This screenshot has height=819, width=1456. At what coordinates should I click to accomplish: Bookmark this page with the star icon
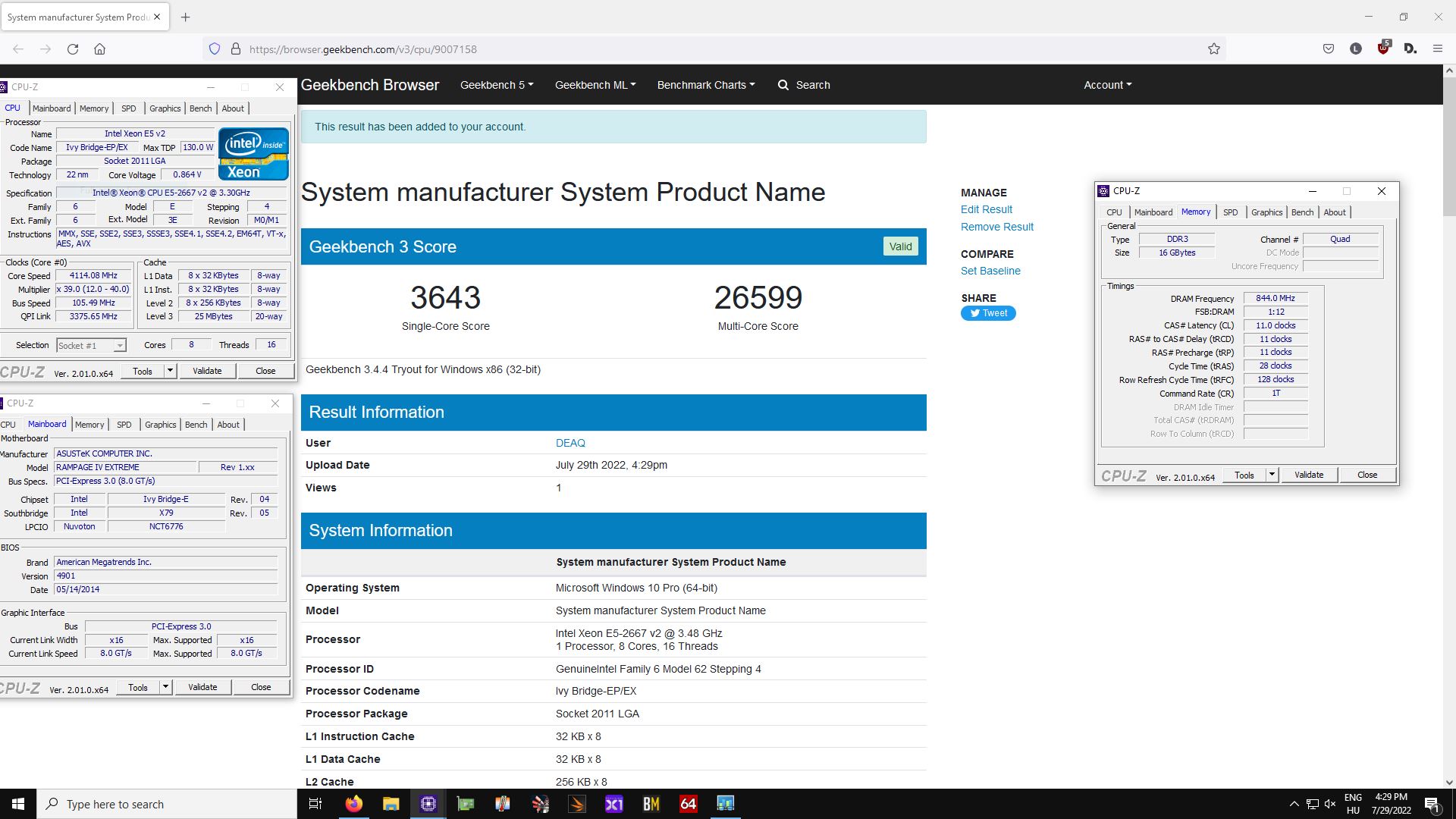click(1214, 49)
